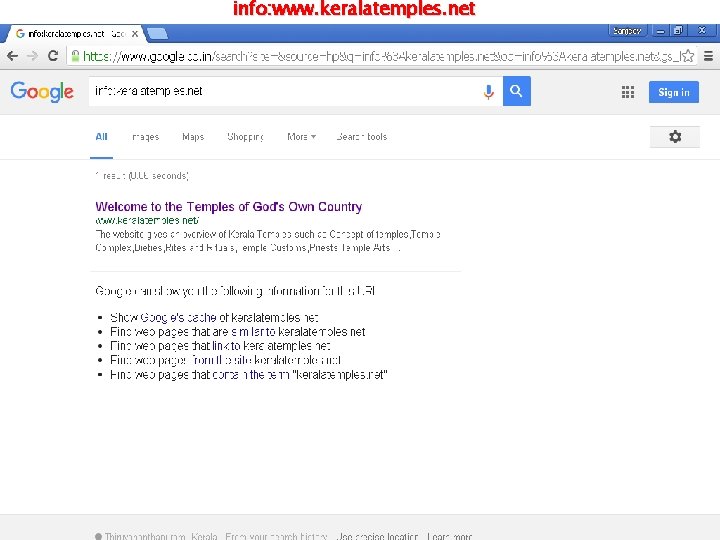Restore down the Chrome window

click(678, 31)
